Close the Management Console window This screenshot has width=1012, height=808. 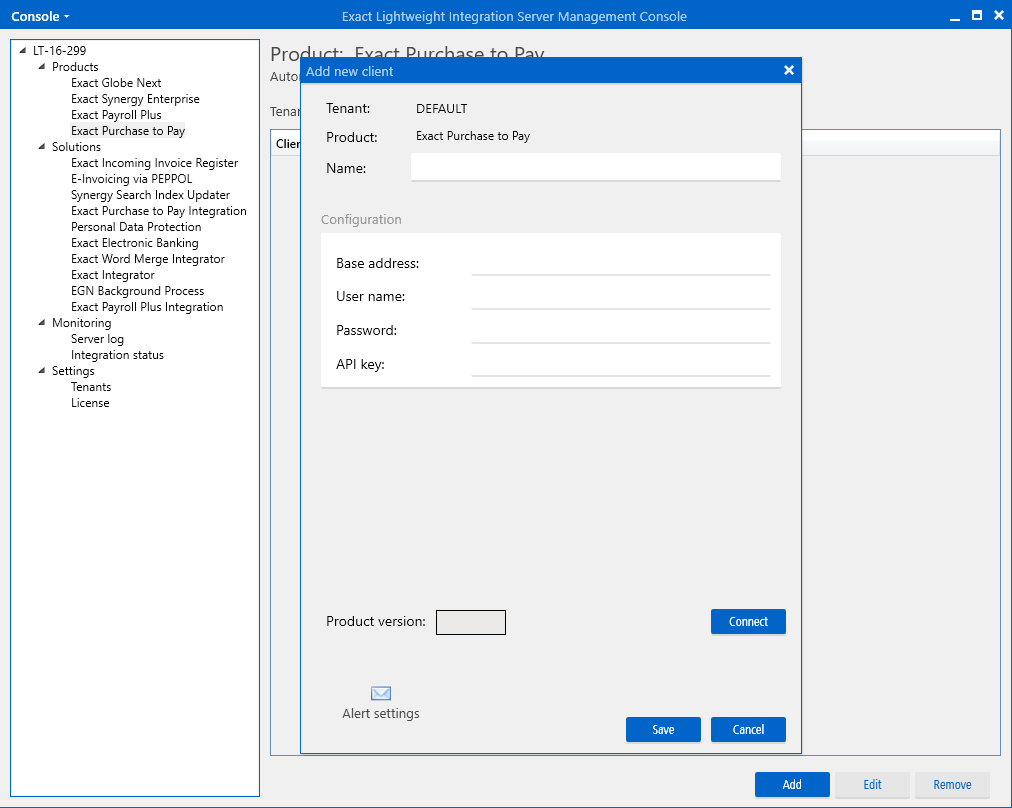[998, 15]
